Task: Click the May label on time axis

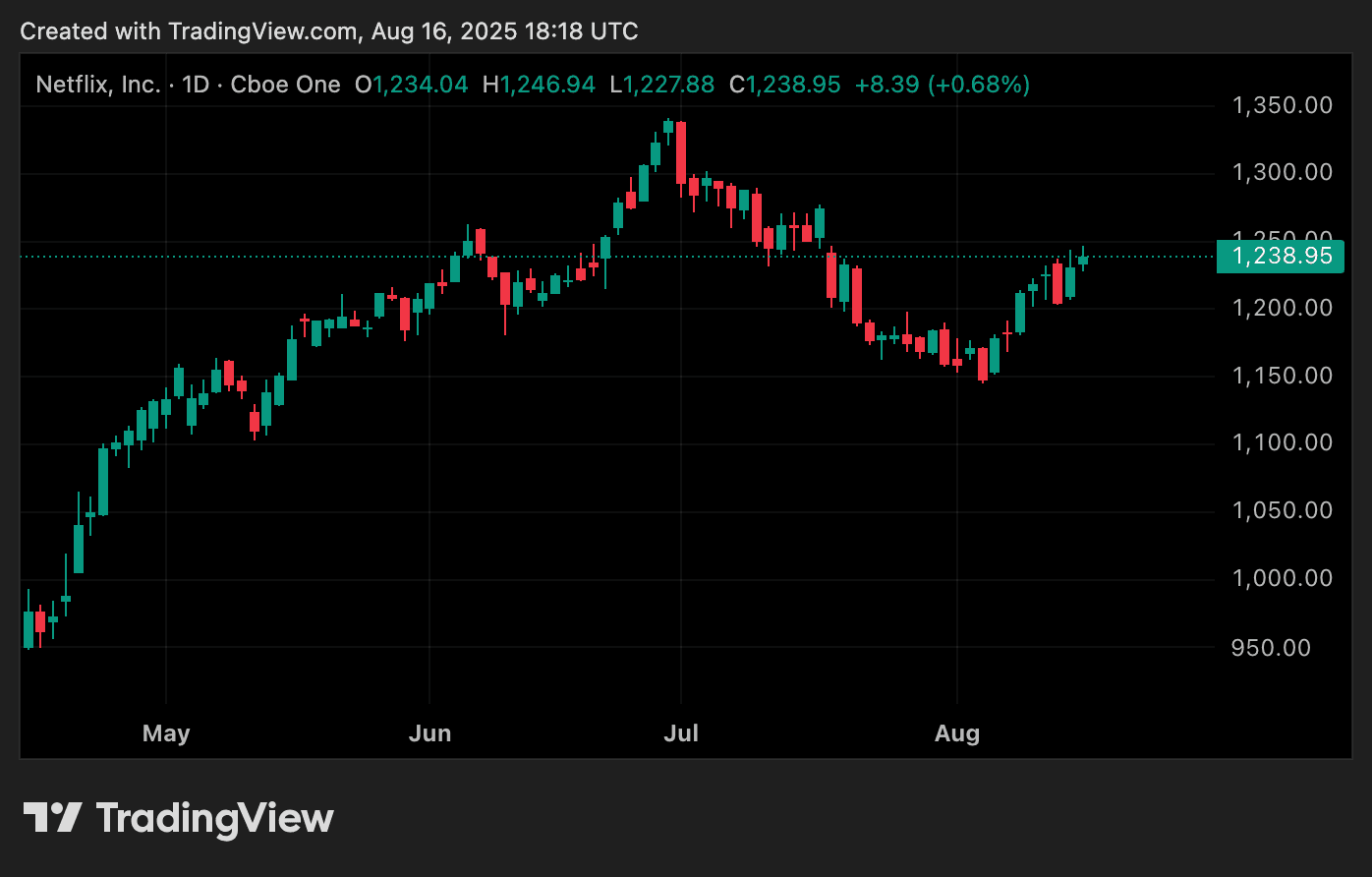Action: pyautogui.click(x=166, y=733)
